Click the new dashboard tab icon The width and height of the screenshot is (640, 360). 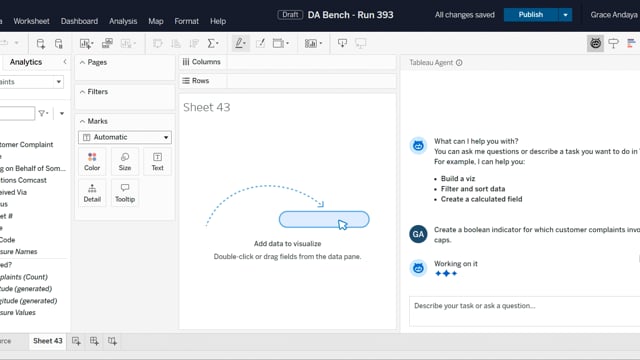[x=94, y=341]
